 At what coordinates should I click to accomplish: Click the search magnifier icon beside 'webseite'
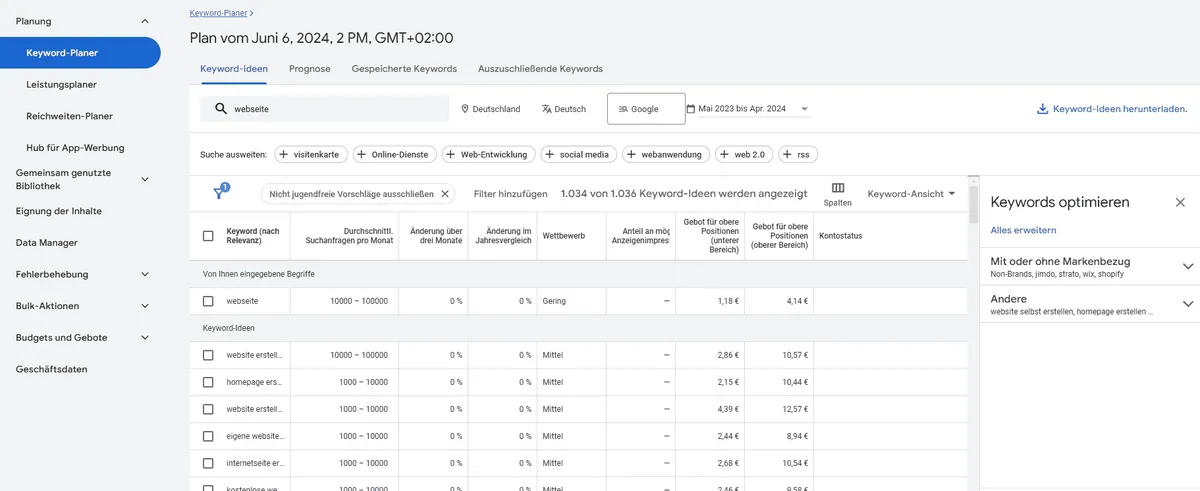pos(221,108)
